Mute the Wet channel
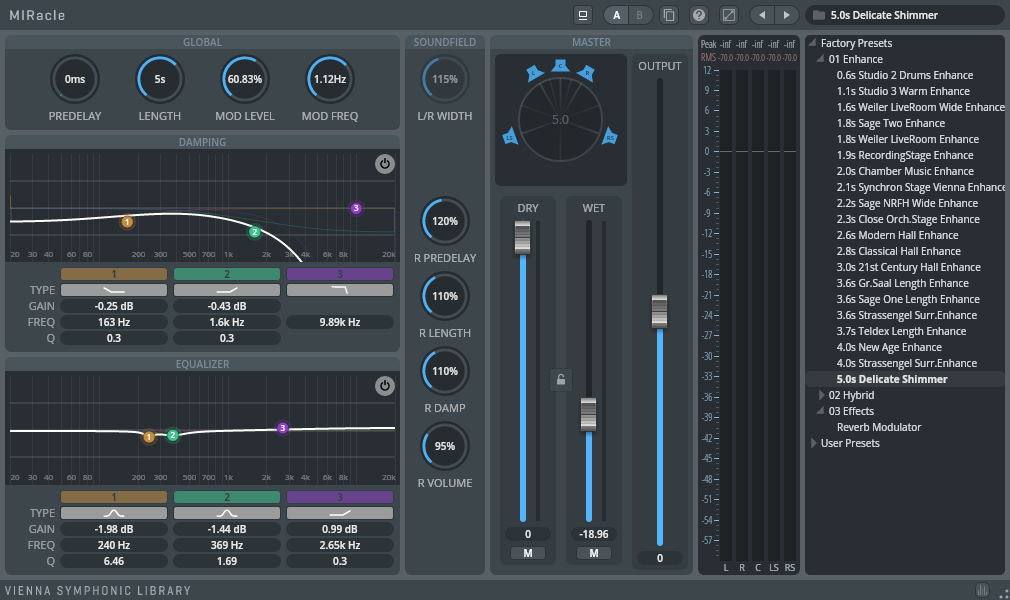Screen dimensions: 1010x600 click(593, 553)
